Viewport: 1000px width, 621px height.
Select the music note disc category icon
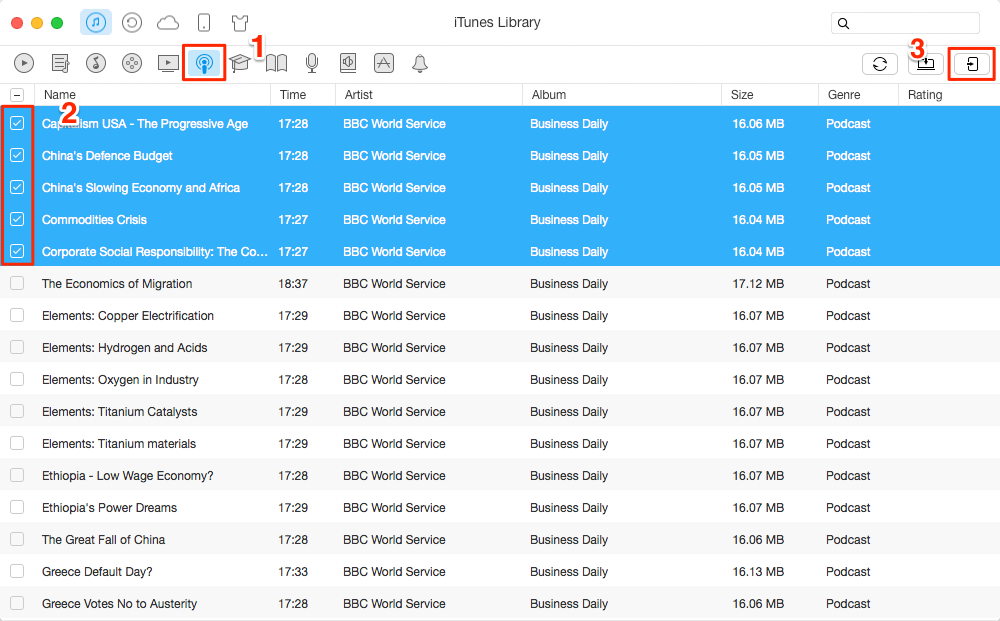pos(96,63)
